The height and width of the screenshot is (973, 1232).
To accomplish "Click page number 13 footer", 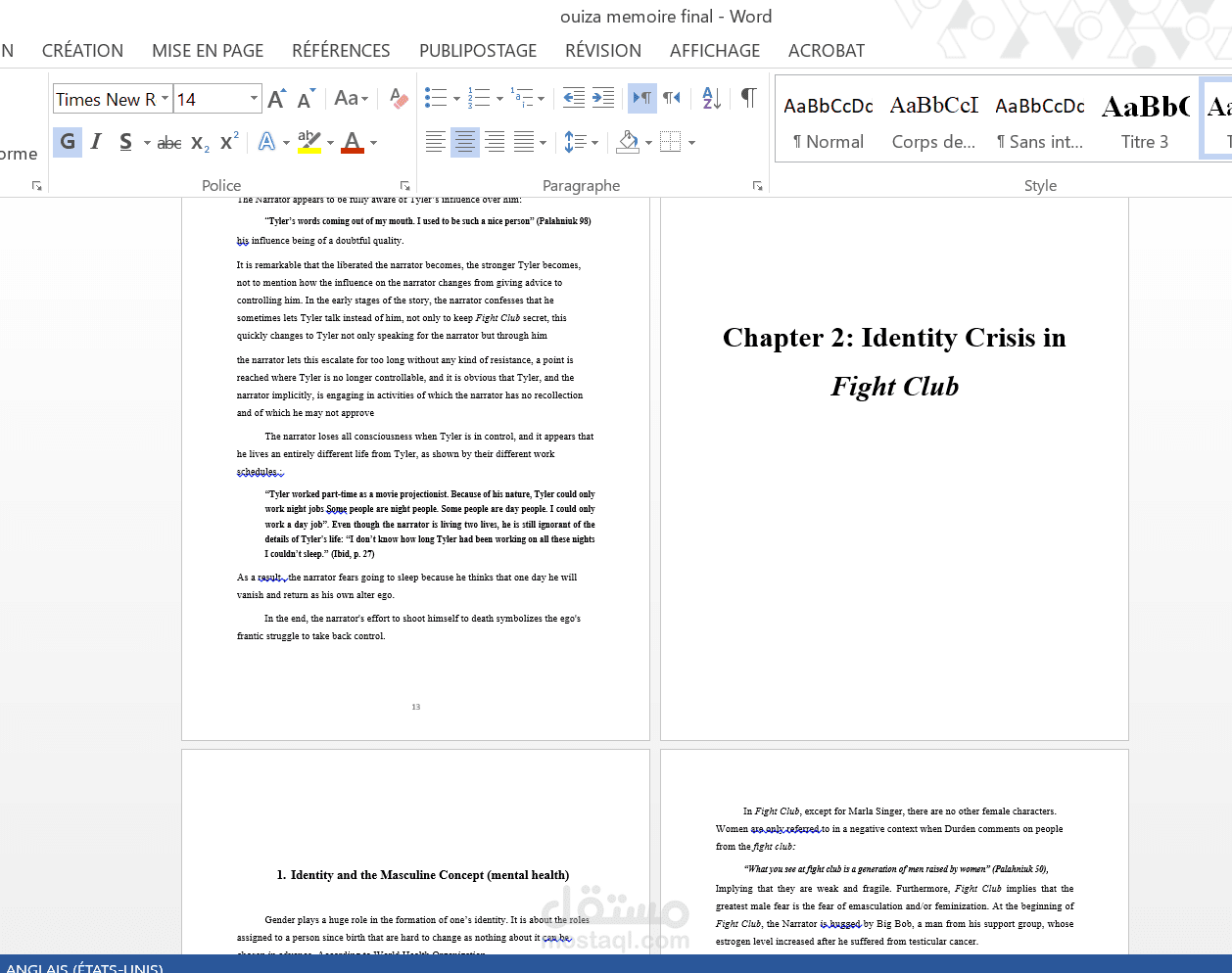I will click(x=416, y=707).
